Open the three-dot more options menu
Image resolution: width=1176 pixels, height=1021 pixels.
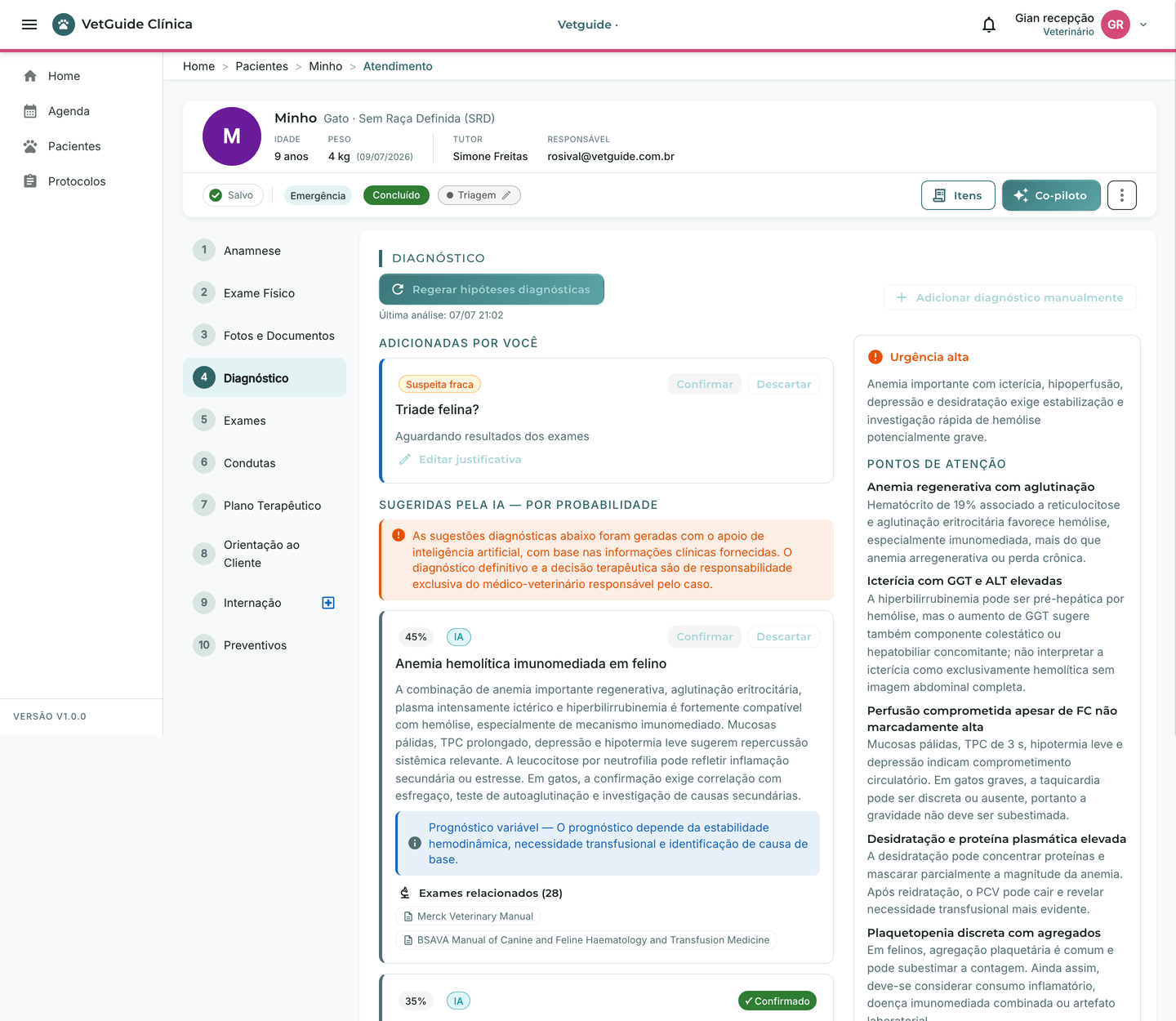[1122, 195]
